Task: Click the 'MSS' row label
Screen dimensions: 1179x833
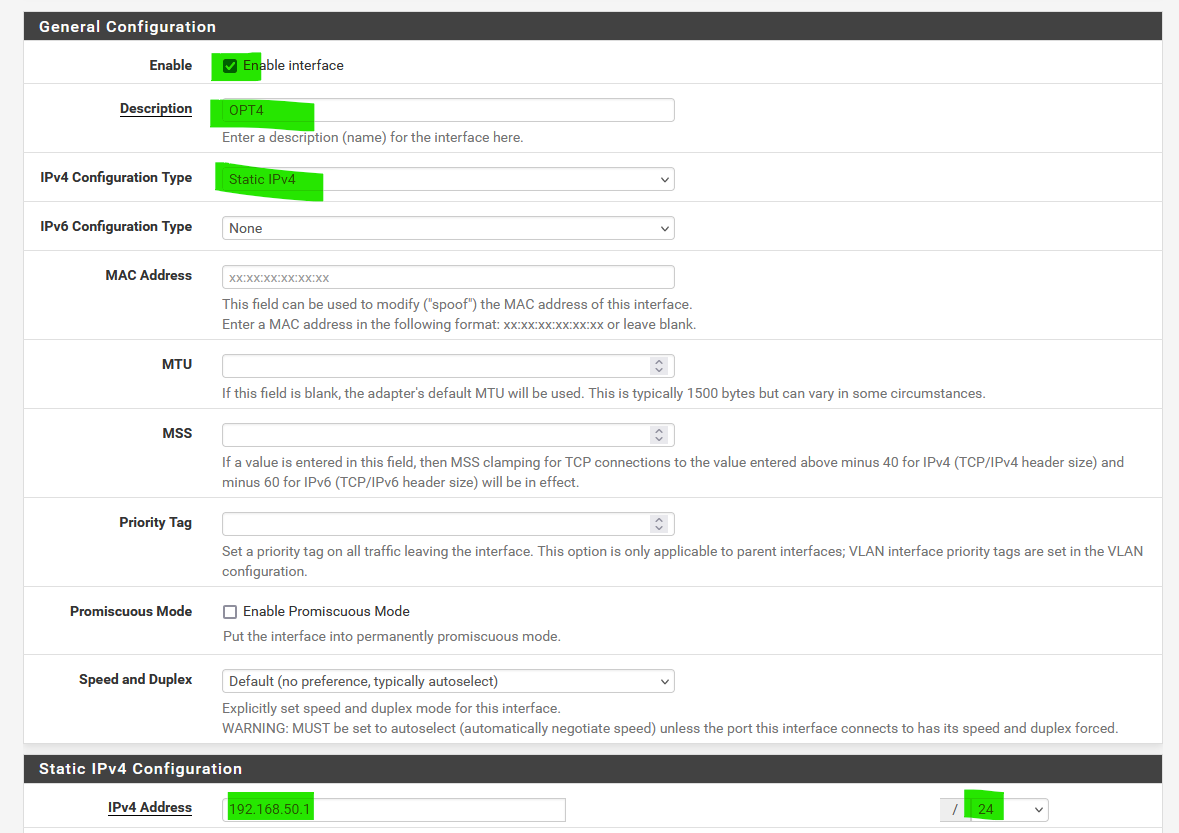Action: tap(177, 433)
